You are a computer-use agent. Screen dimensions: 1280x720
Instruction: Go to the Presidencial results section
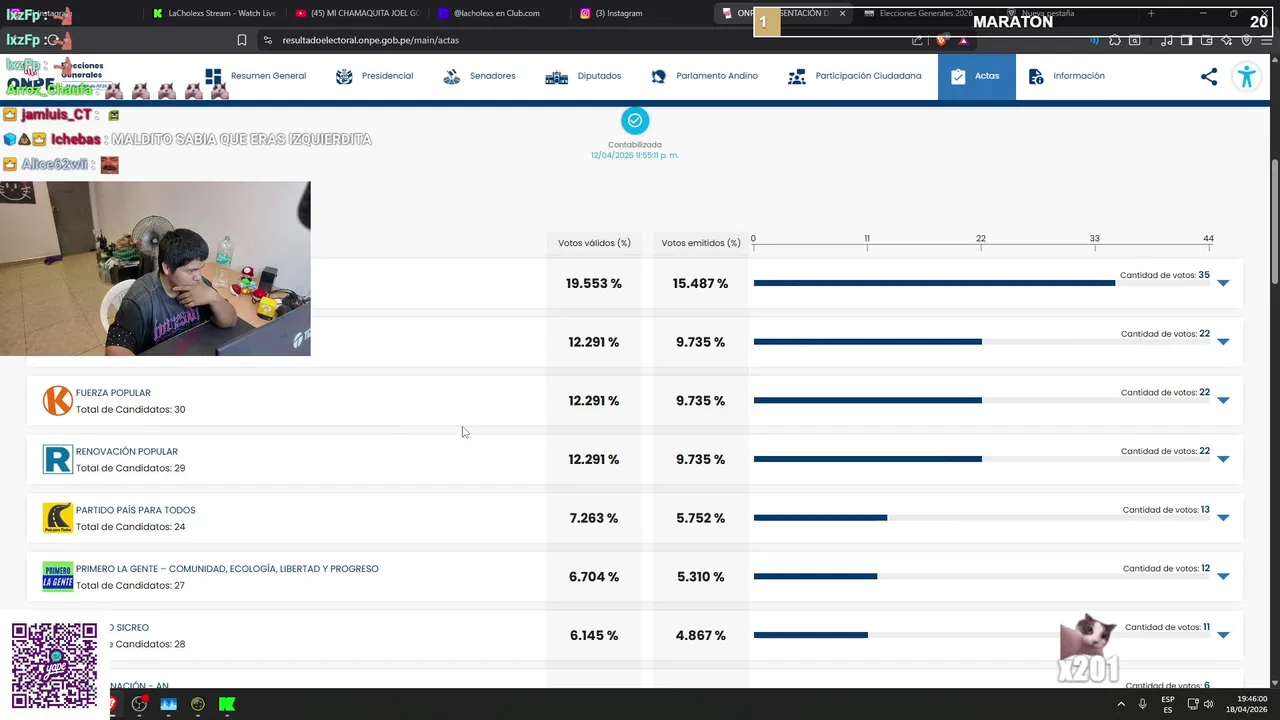[375, 76]
